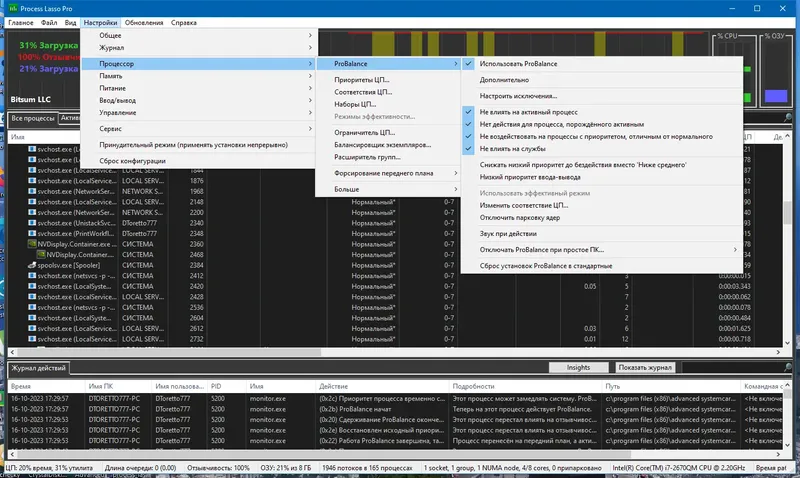Click the Process Lasso Pro title bar icon
The width and height of the screenshot is (800, 478).
[13, 8]
